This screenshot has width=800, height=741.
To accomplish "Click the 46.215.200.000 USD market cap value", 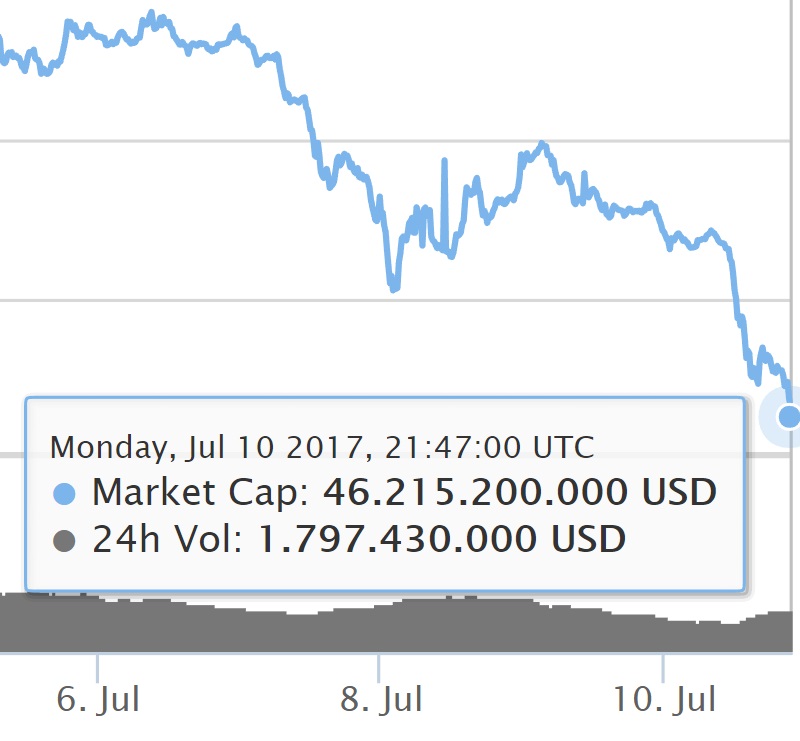I will coord(520,493).
